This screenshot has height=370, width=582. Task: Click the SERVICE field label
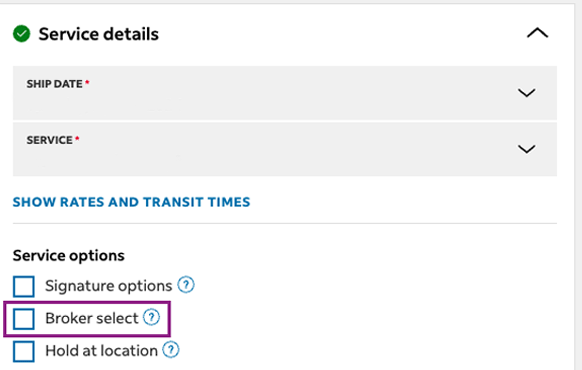(50, 140)
